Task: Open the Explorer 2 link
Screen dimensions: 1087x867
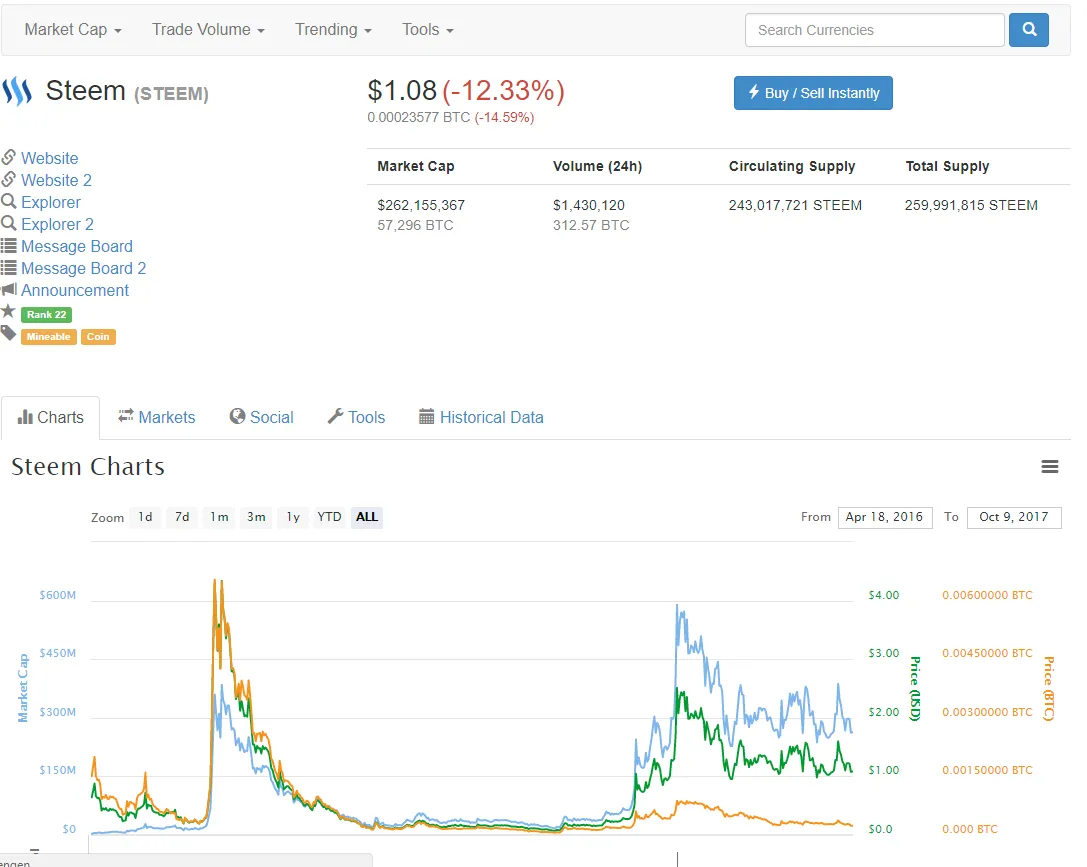Action: coord(57,225)
